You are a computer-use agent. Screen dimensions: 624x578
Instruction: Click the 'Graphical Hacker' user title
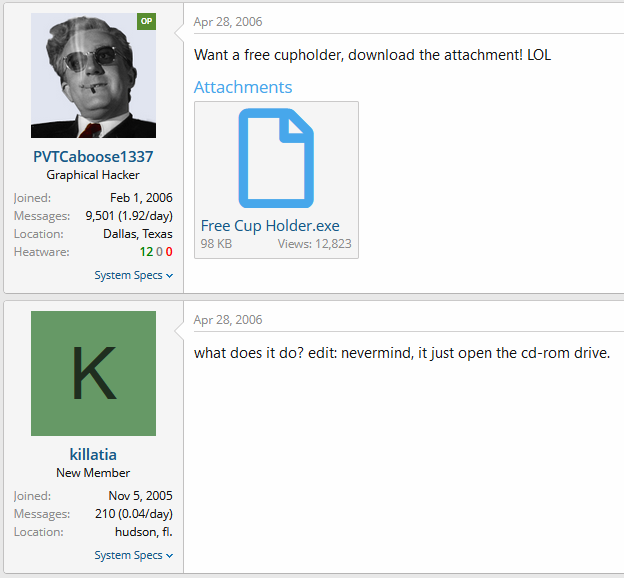pyautogui.click(x=93, y=175)
